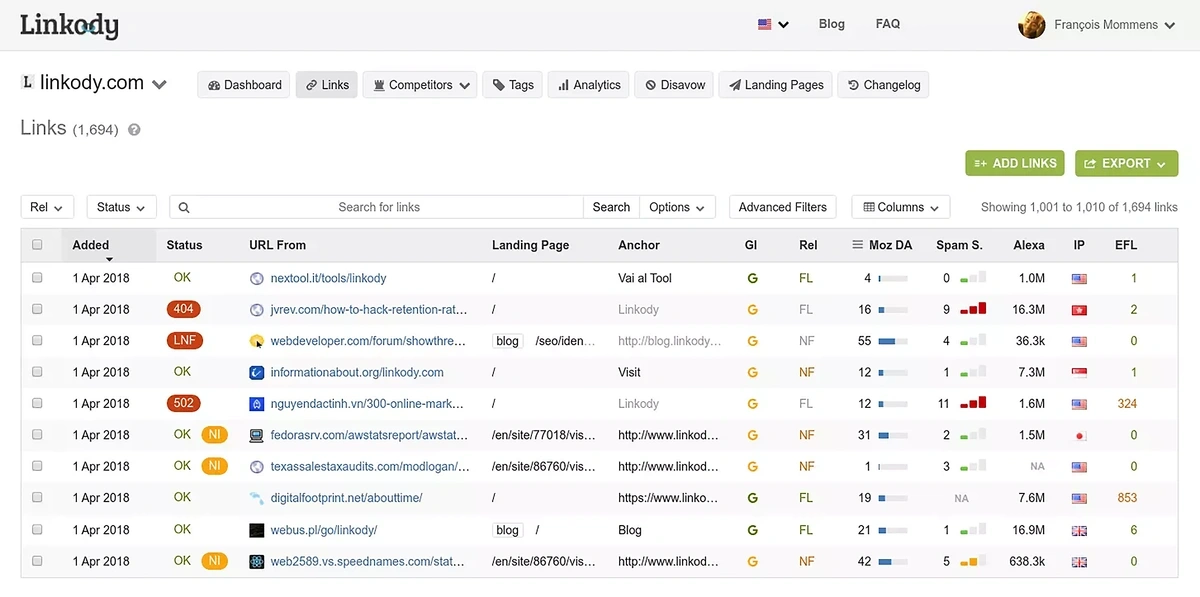
Task: Open the Disavow tab
Action: tap(675, 85)
